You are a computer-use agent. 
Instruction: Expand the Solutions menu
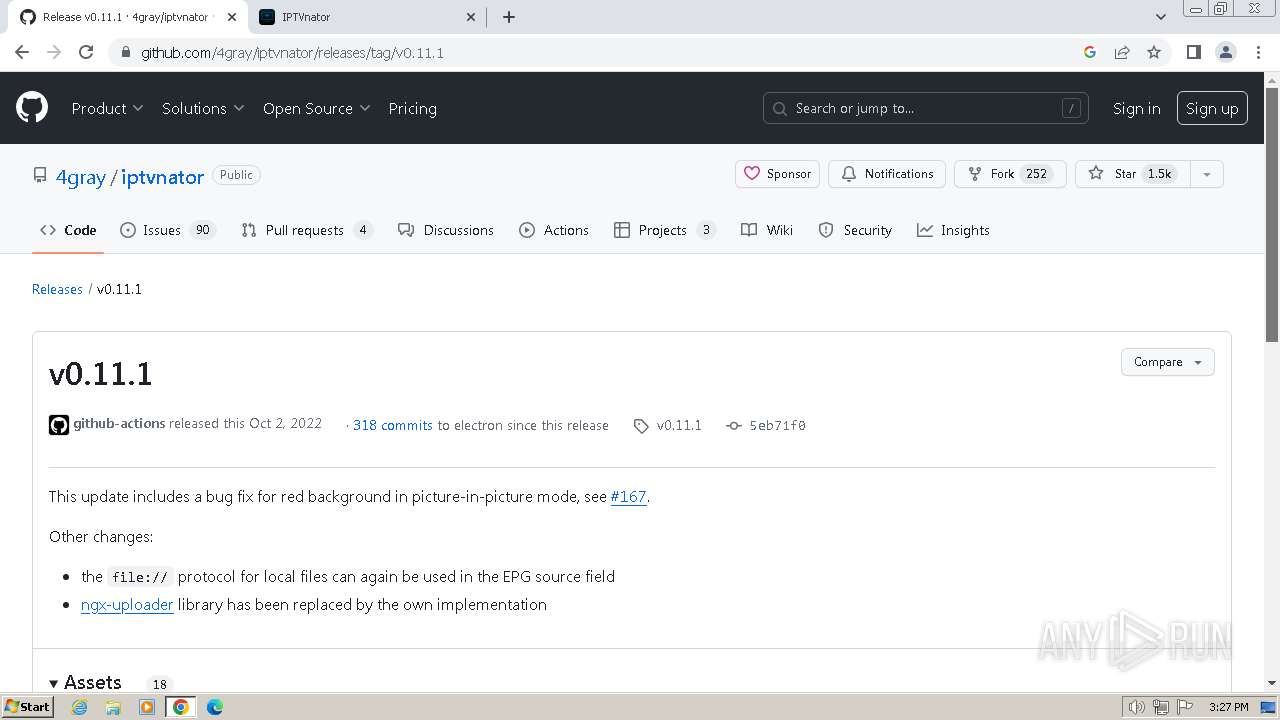[203, 108]
